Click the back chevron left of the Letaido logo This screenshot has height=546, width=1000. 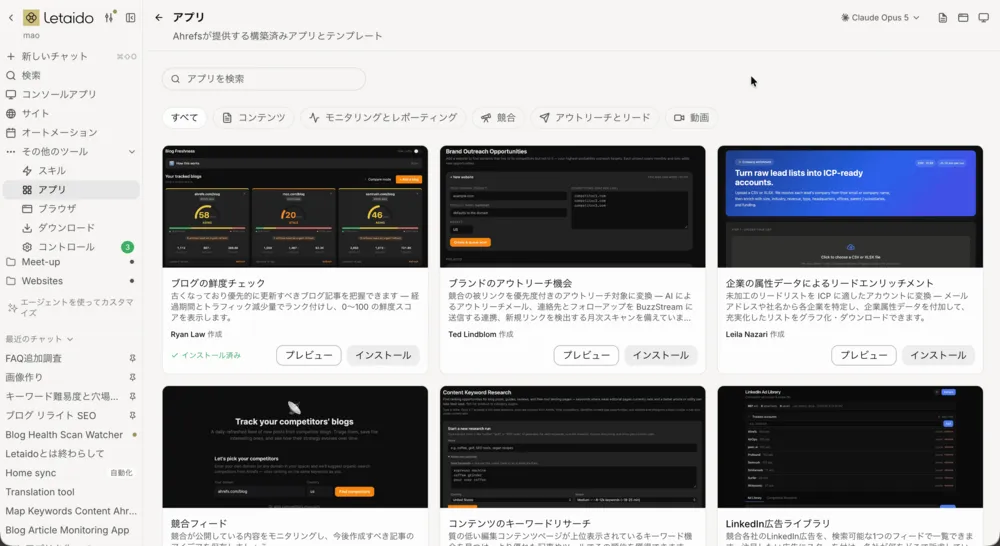[11, 18]
